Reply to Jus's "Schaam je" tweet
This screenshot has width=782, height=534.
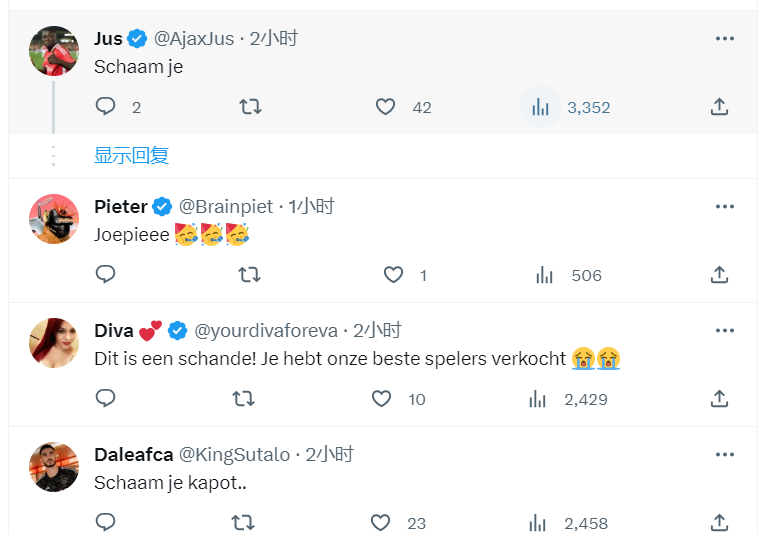coord(105,107)
